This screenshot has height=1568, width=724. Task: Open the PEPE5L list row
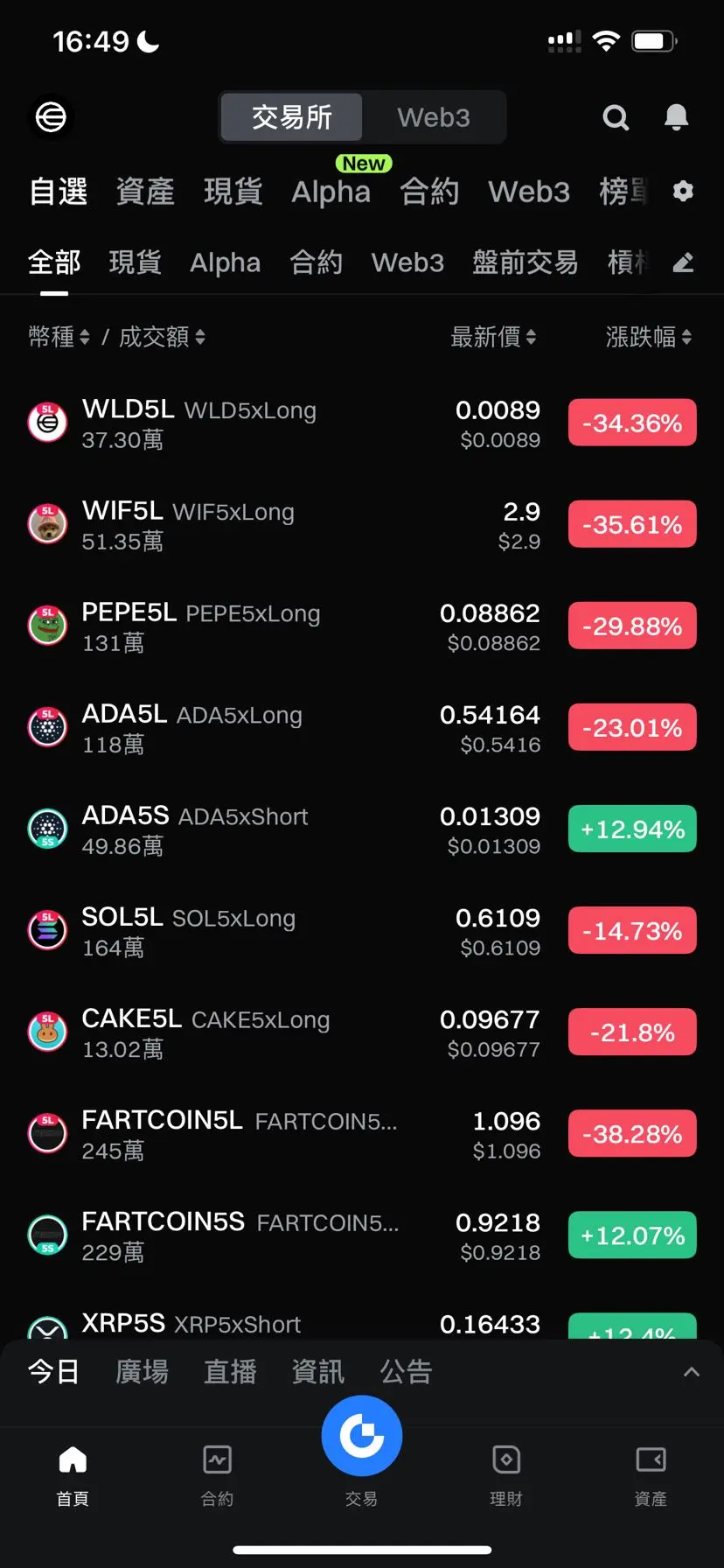362,626
